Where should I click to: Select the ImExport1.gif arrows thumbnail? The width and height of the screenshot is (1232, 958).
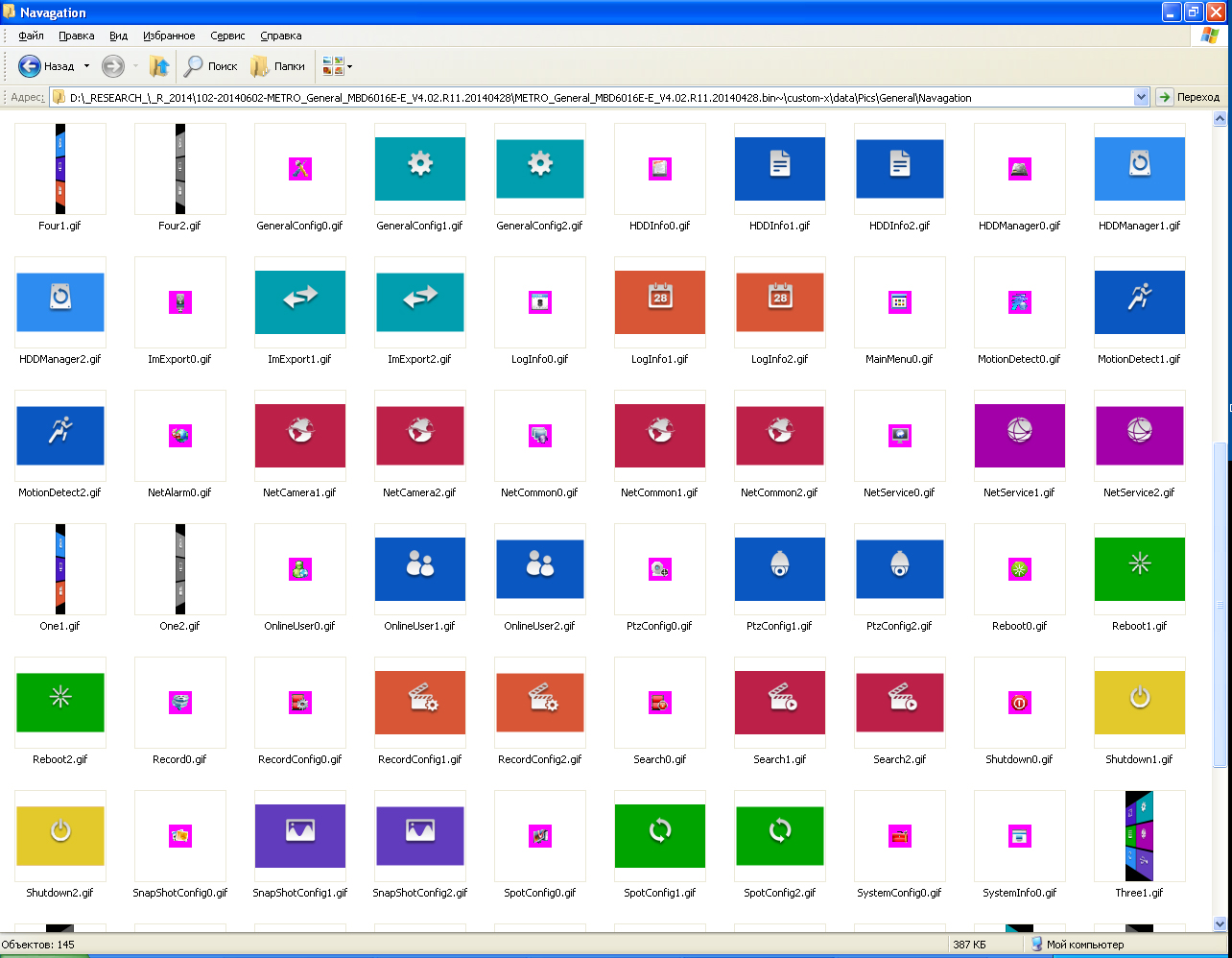pos(299,302)
